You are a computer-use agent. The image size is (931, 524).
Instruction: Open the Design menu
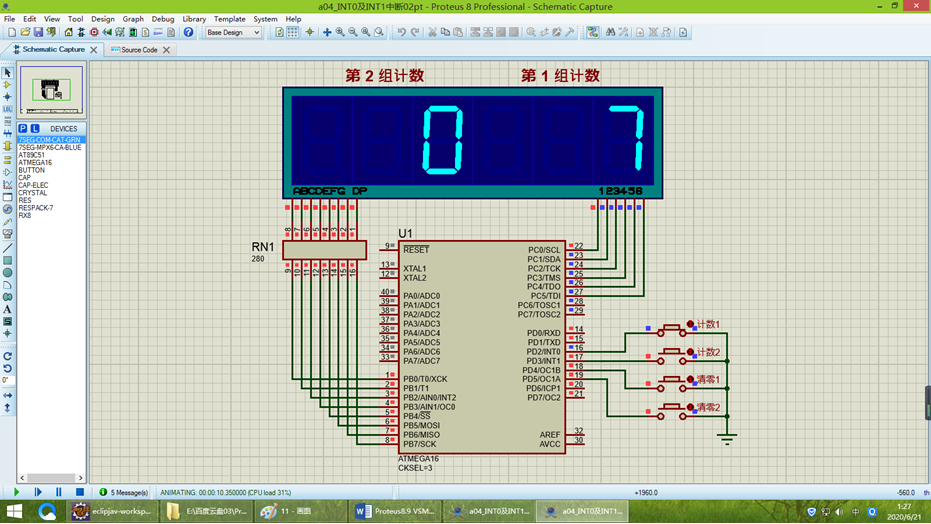point(103,19)
